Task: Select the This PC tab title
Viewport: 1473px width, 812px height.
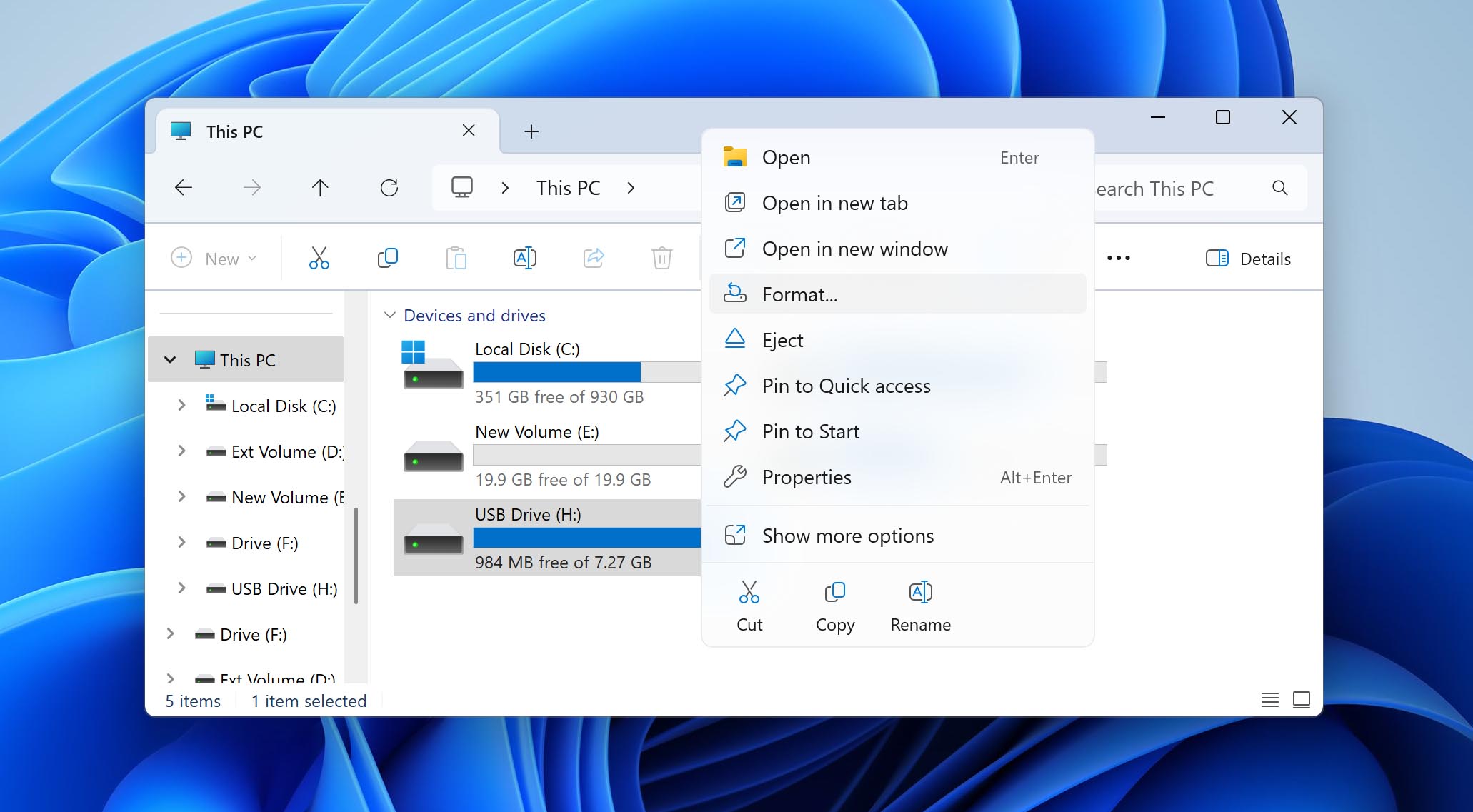Action: (x=234, y=131)
